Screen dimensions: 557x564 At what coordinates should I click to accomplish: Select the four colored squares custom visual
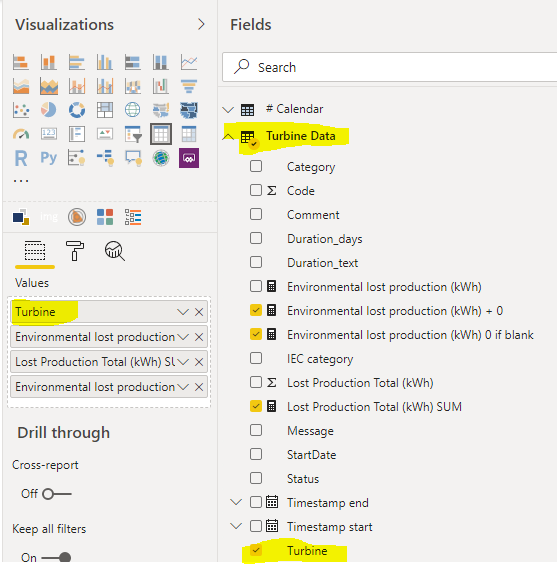tap(105, 217)
